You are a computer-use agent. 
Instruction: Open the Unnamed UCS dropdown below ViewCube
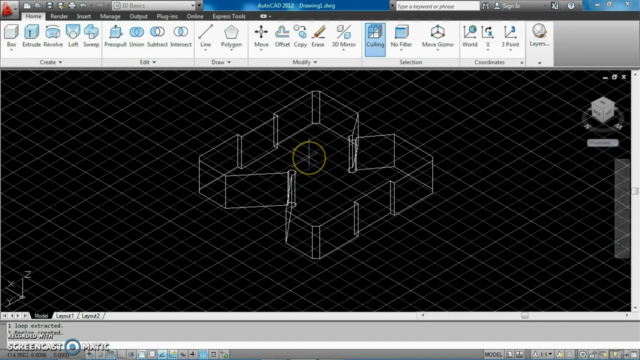coord(603,143)
